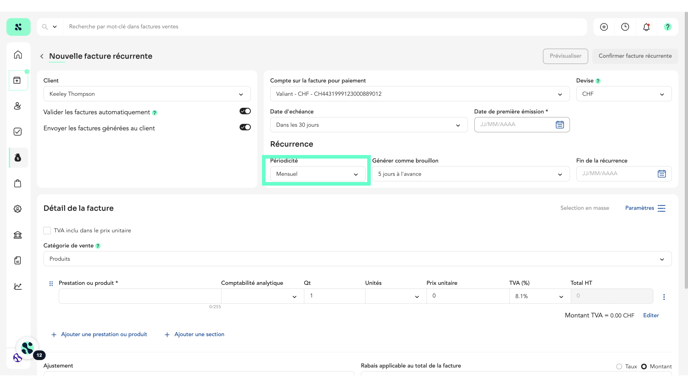688x387 pixels.
Task: Click the Editer link for Montant TVA
Action: tap(651, 315)
